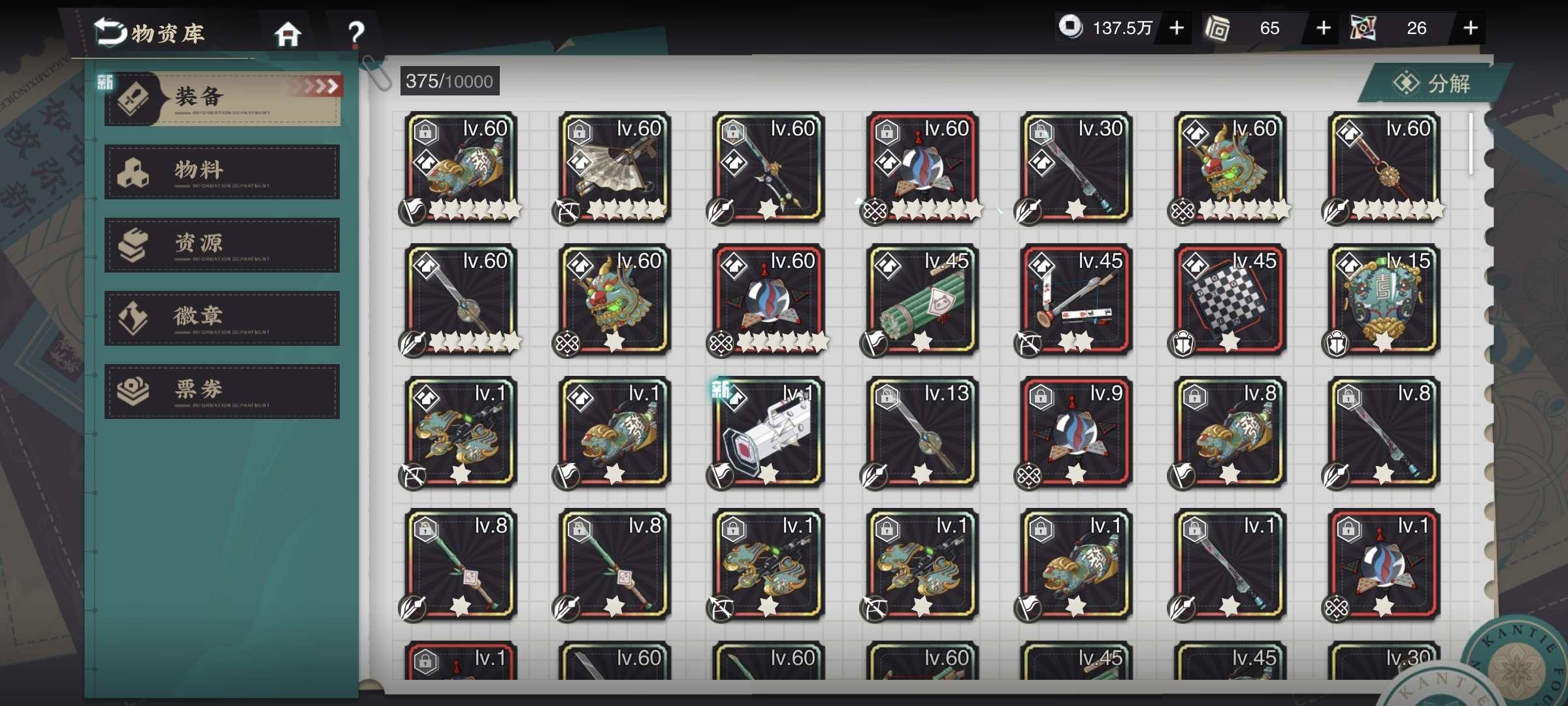Toggle lock on the lv.9 orb item
Screen dimensions: 1568x706
(1041, 397)
